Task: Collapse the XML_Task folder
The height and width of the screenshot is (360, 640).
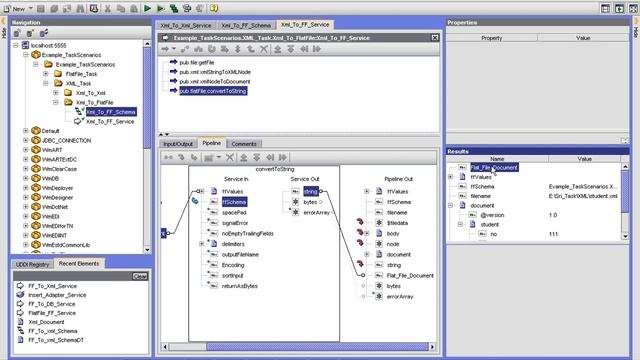Action: (46, 83)
